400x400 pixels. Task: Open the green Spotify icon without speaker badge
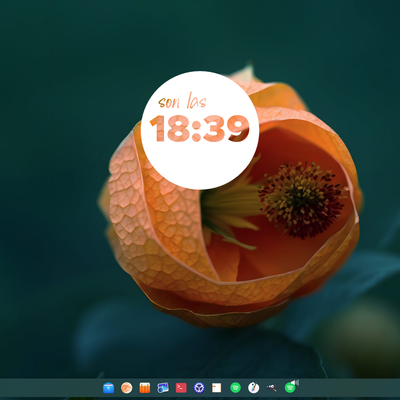point(235,388)
